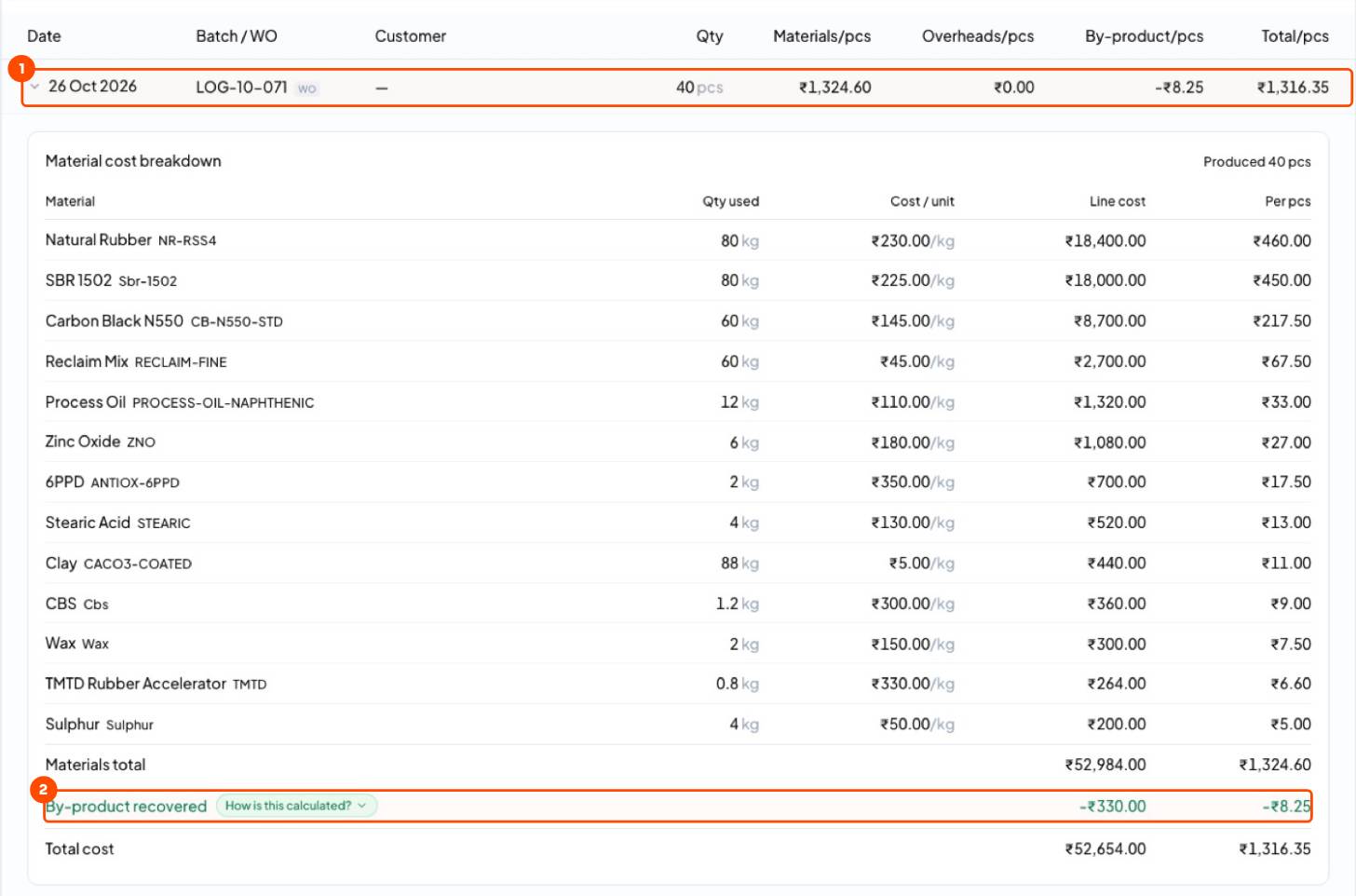Click the Date column header
Screen dimensions: 1356x896
(44, 36)
